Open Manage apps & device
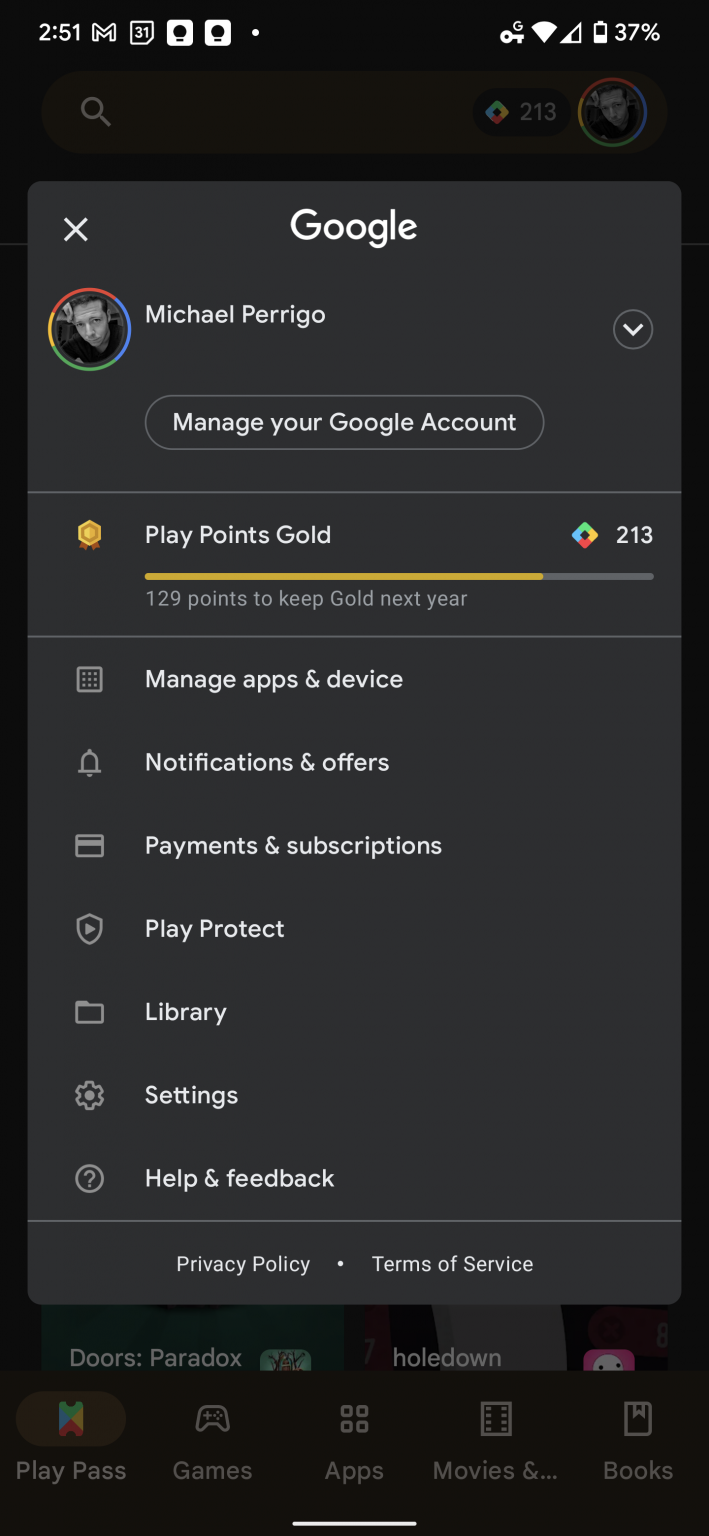This screenshot has height=1536, width=709. [x=272, y=679]
